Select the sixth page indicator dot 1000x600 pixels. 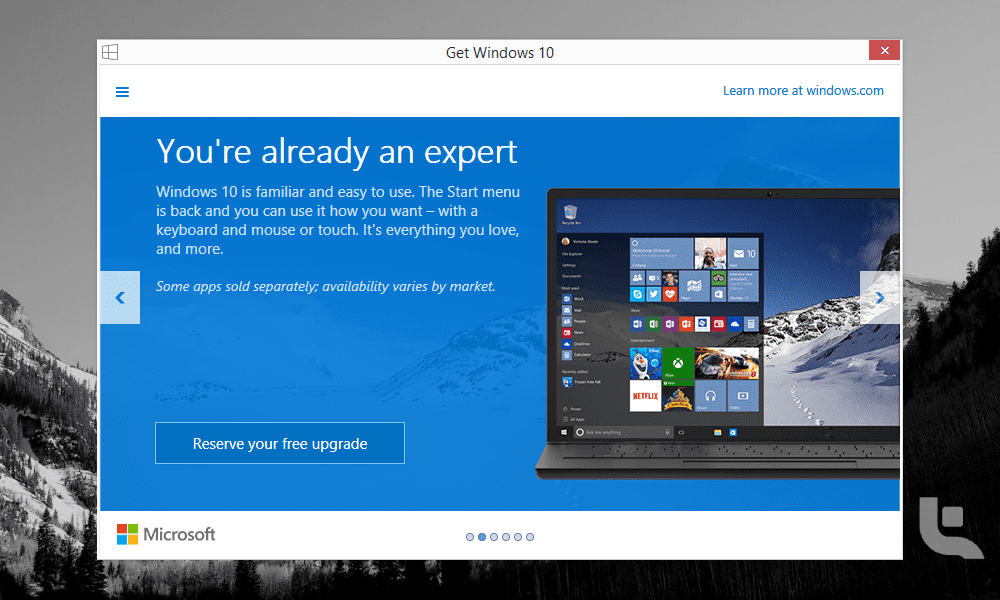(530, 537)
